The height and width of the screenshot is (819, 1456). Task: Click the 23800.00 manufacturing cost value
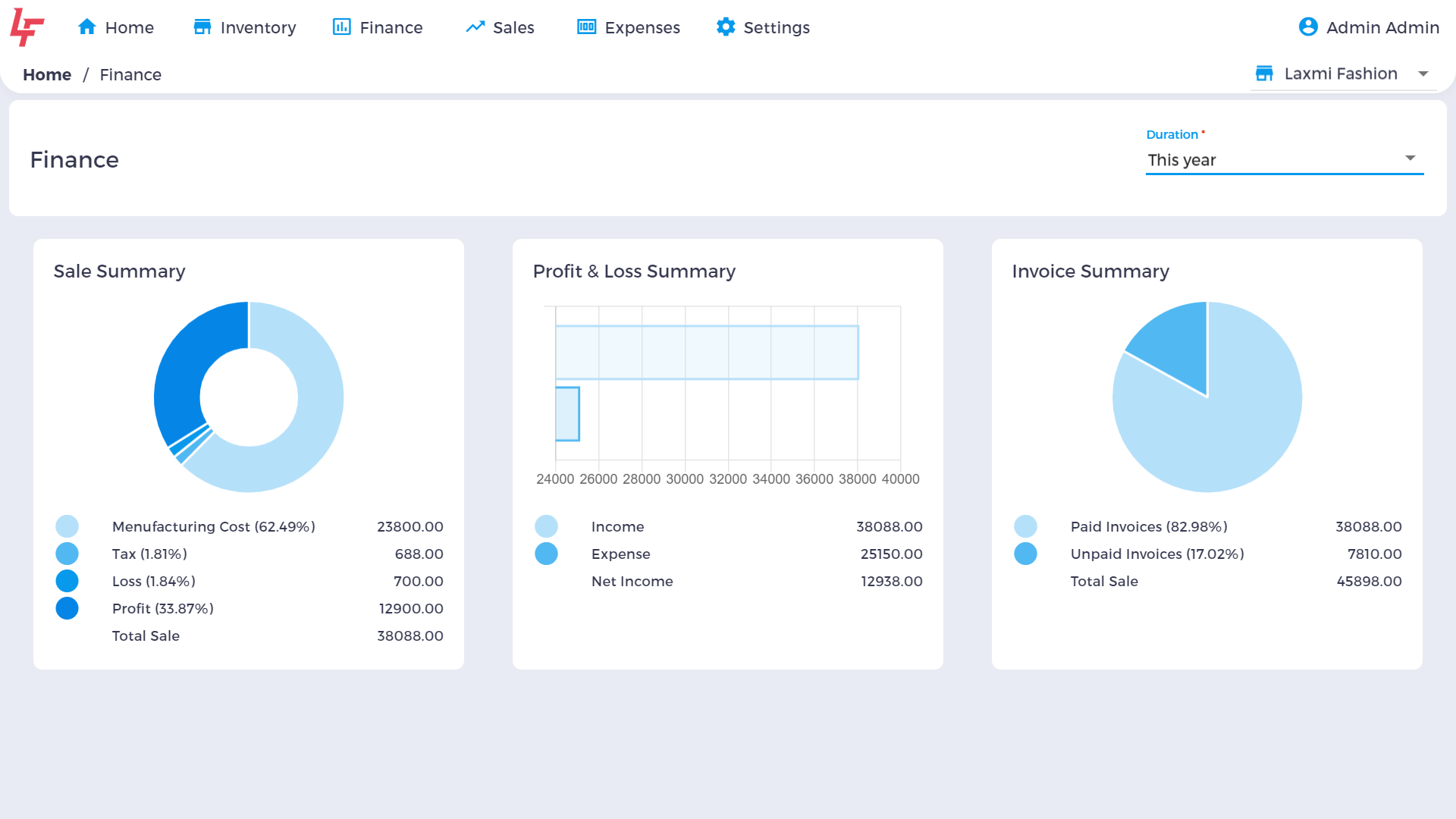(410, 527)
